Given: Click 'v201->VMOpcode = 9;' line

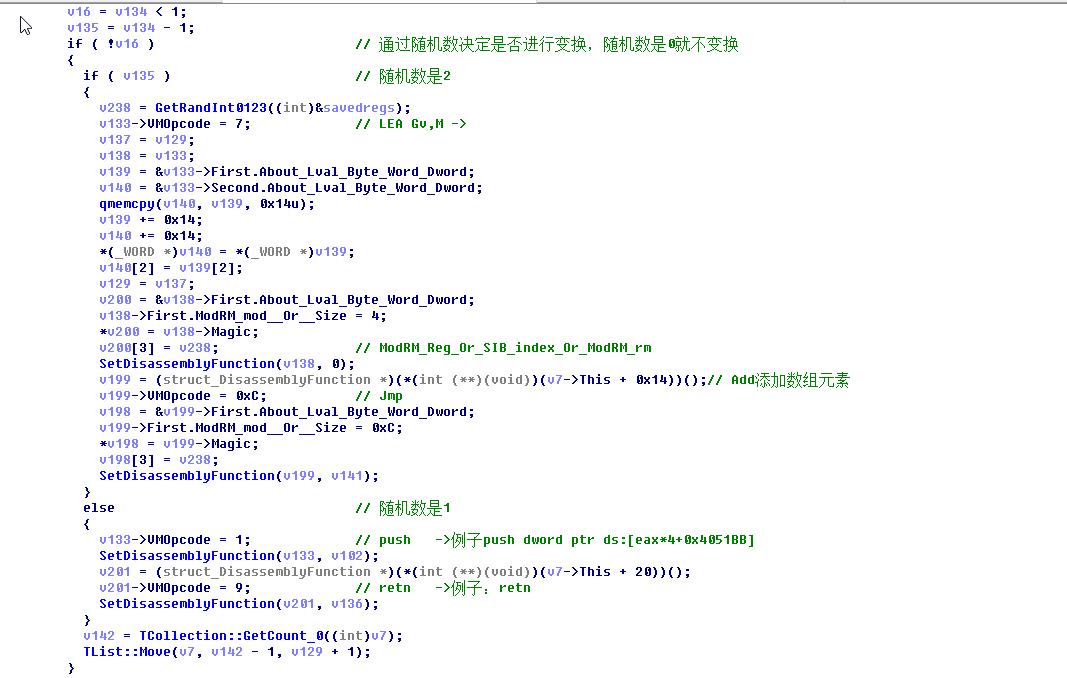Looking at the screenshot, I should click(175, 587).
